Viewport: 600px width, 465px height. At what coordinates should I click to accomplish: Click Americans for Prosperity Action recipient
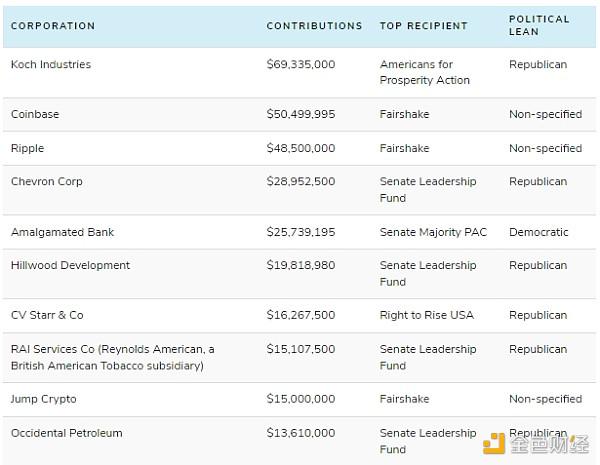425,72
